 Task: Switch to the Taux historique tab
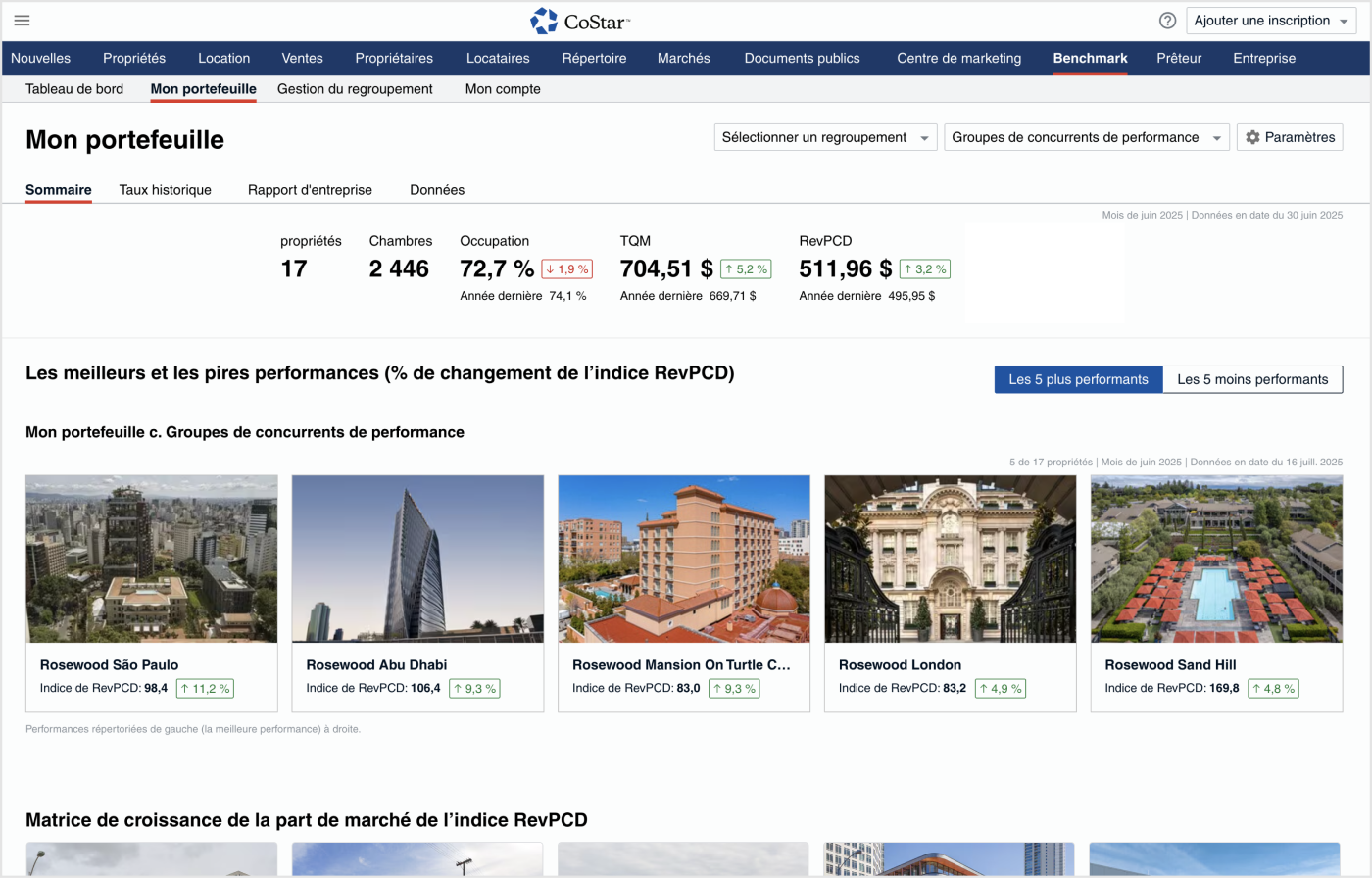pyautogui.click(x=165, y=190)
